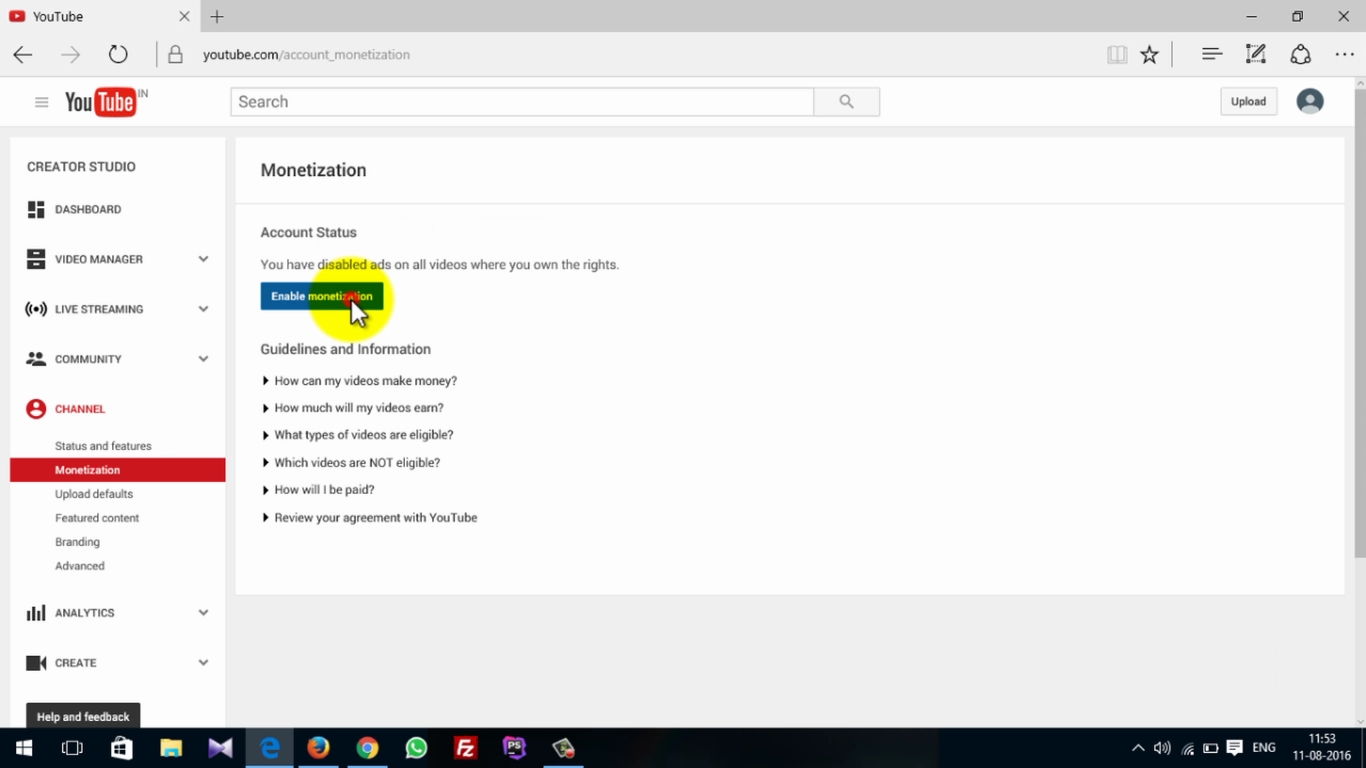Click the search magnifier button

coord(847,101)
